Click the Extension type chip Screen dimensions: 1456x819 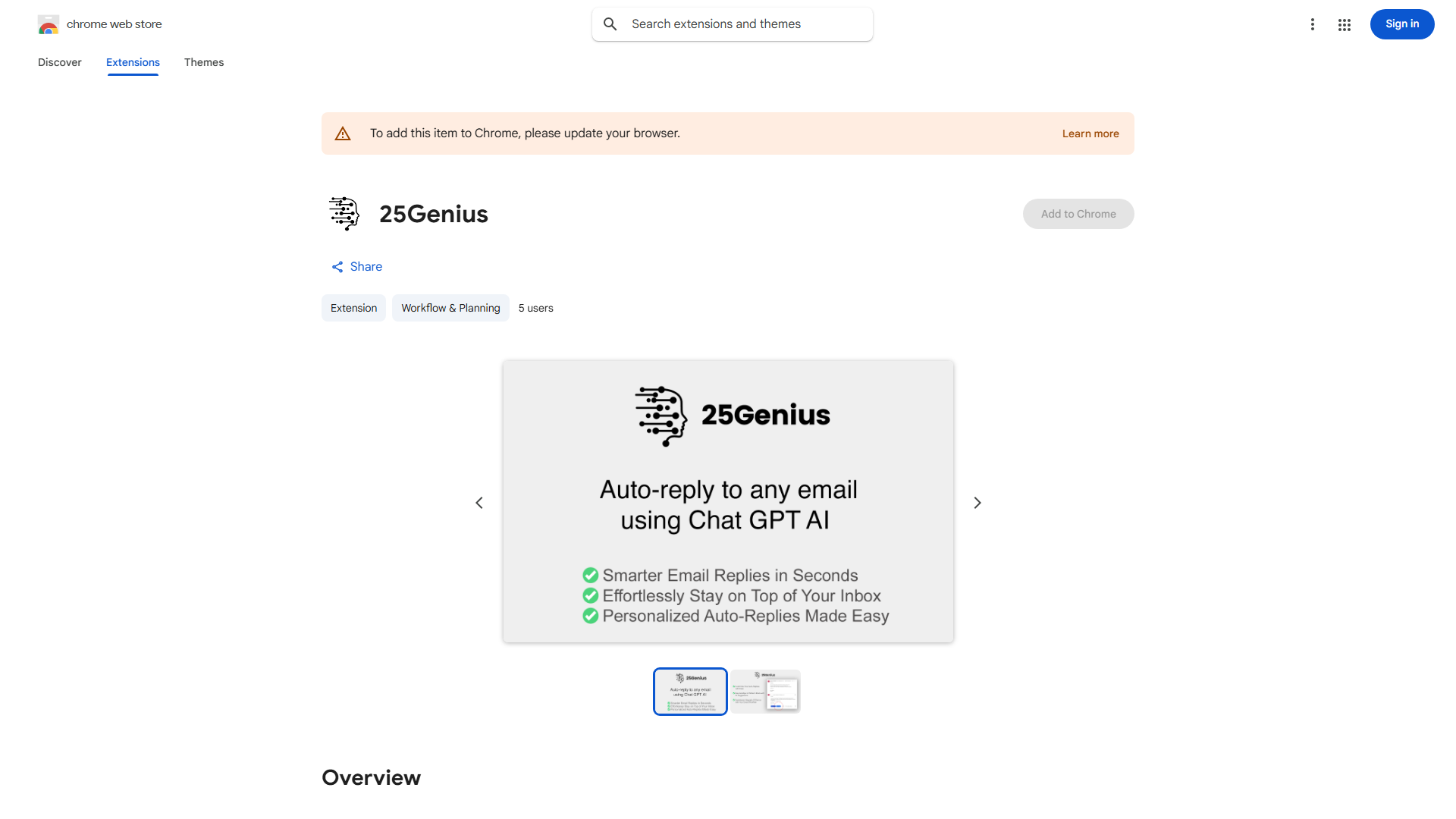click(353, 308)
